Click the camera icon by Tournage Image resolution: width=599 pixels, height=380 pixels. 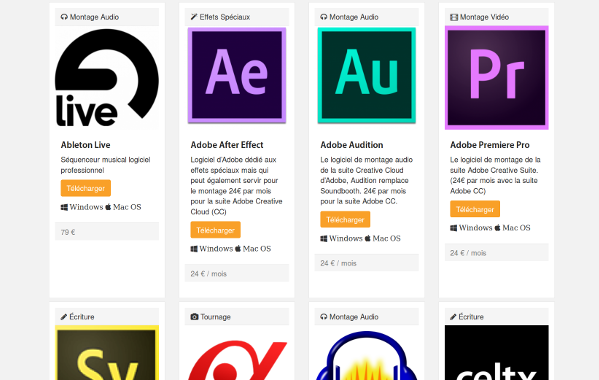tap(194, 317)
